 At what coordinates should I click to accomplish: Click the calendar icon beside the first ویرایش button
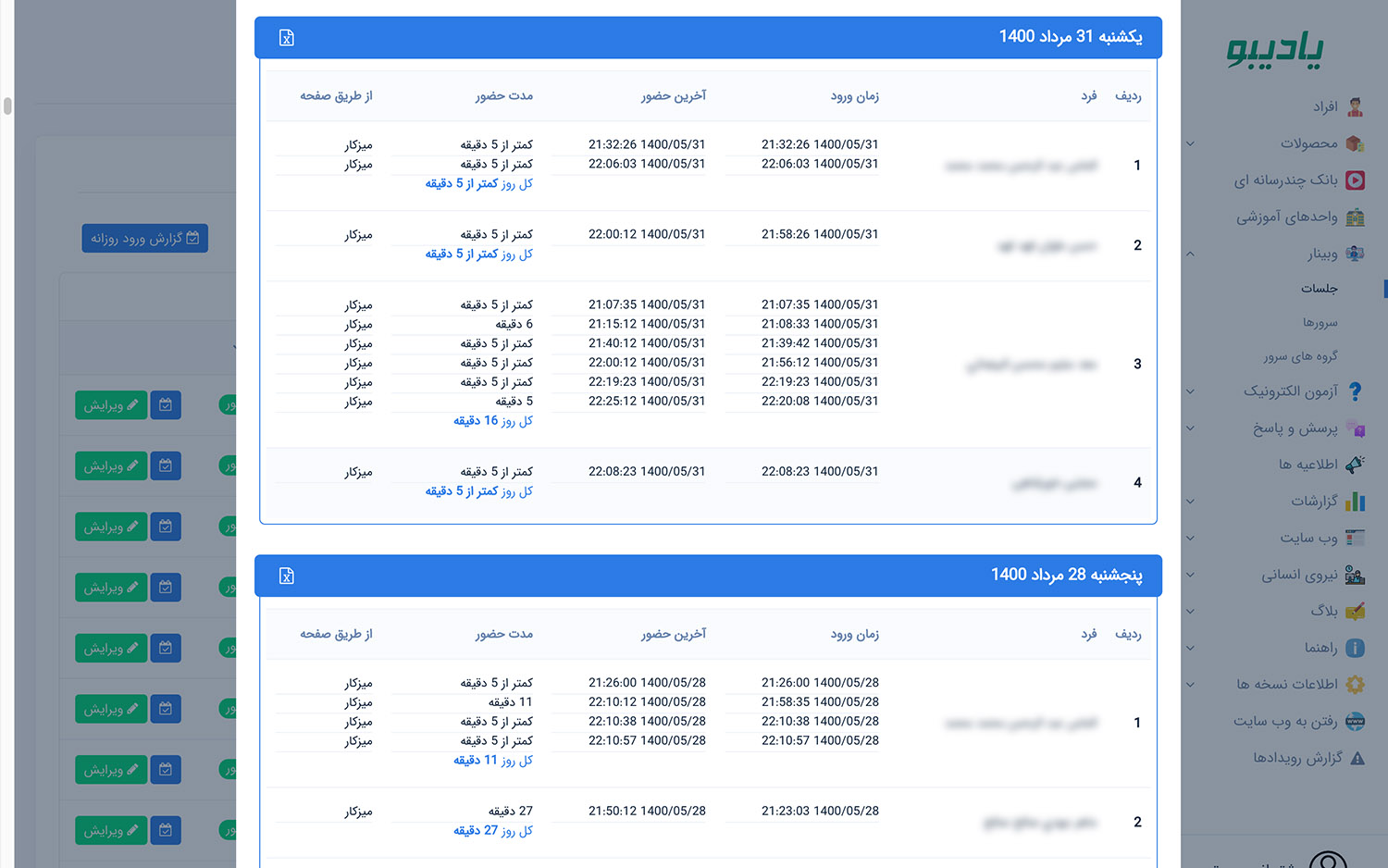[x=166, y=405]
